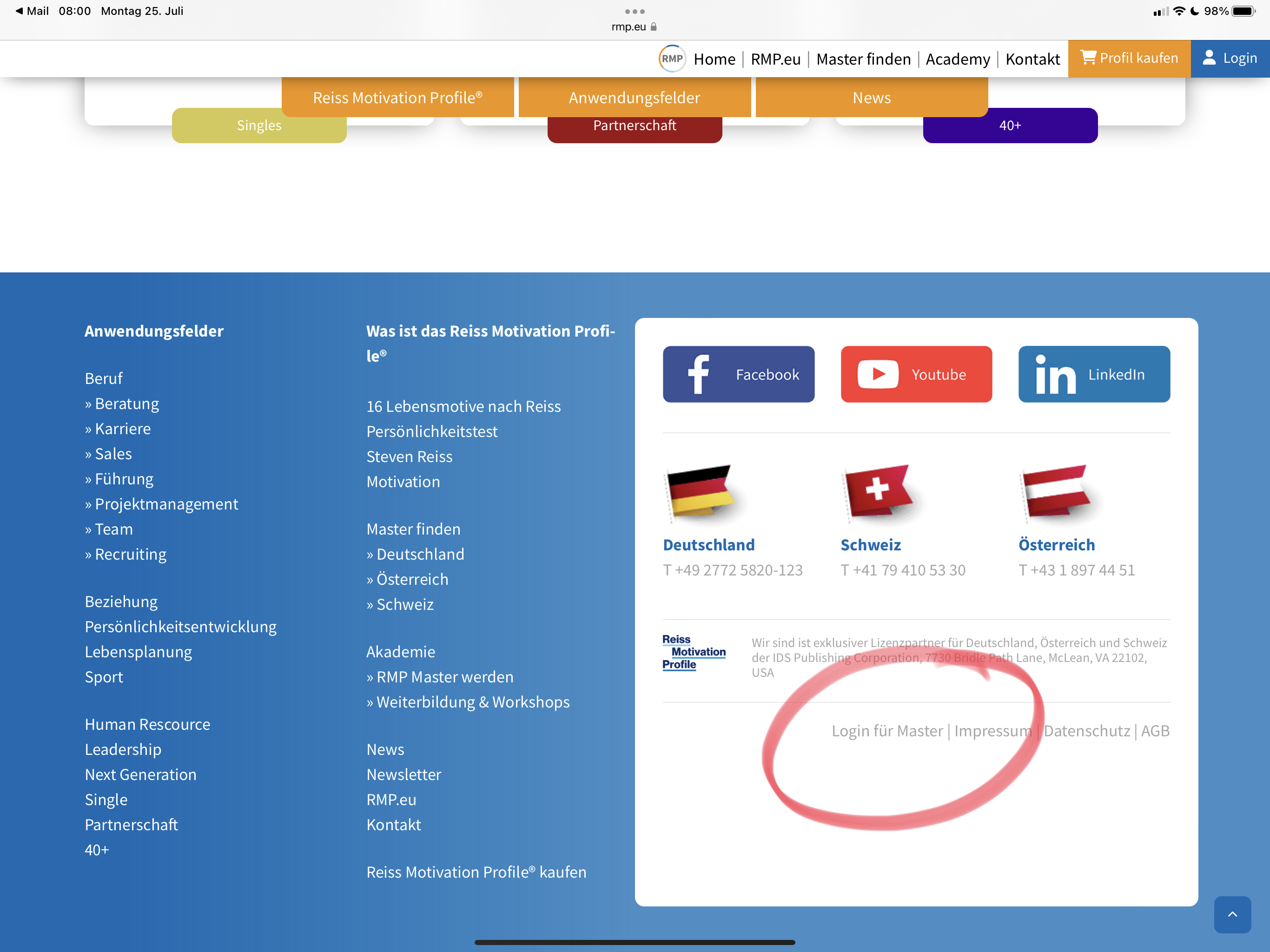
Task: Open the Newsletter footer link
Action: coord(403,774)
